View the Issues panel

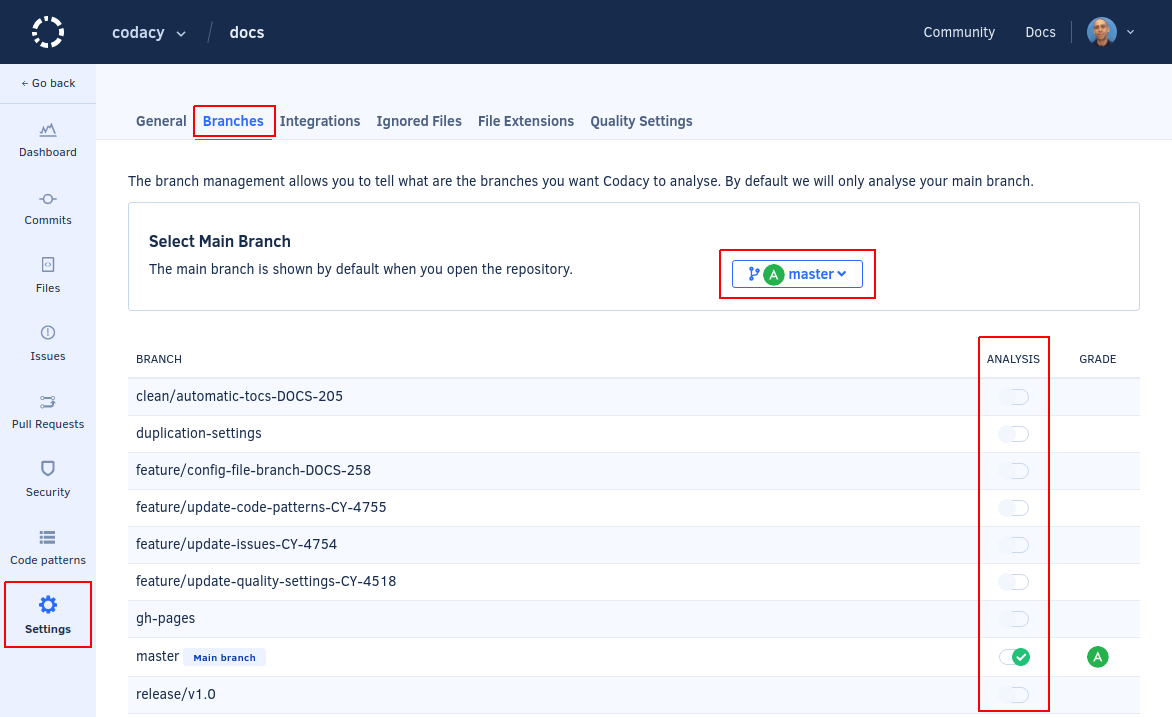point(47,344)
